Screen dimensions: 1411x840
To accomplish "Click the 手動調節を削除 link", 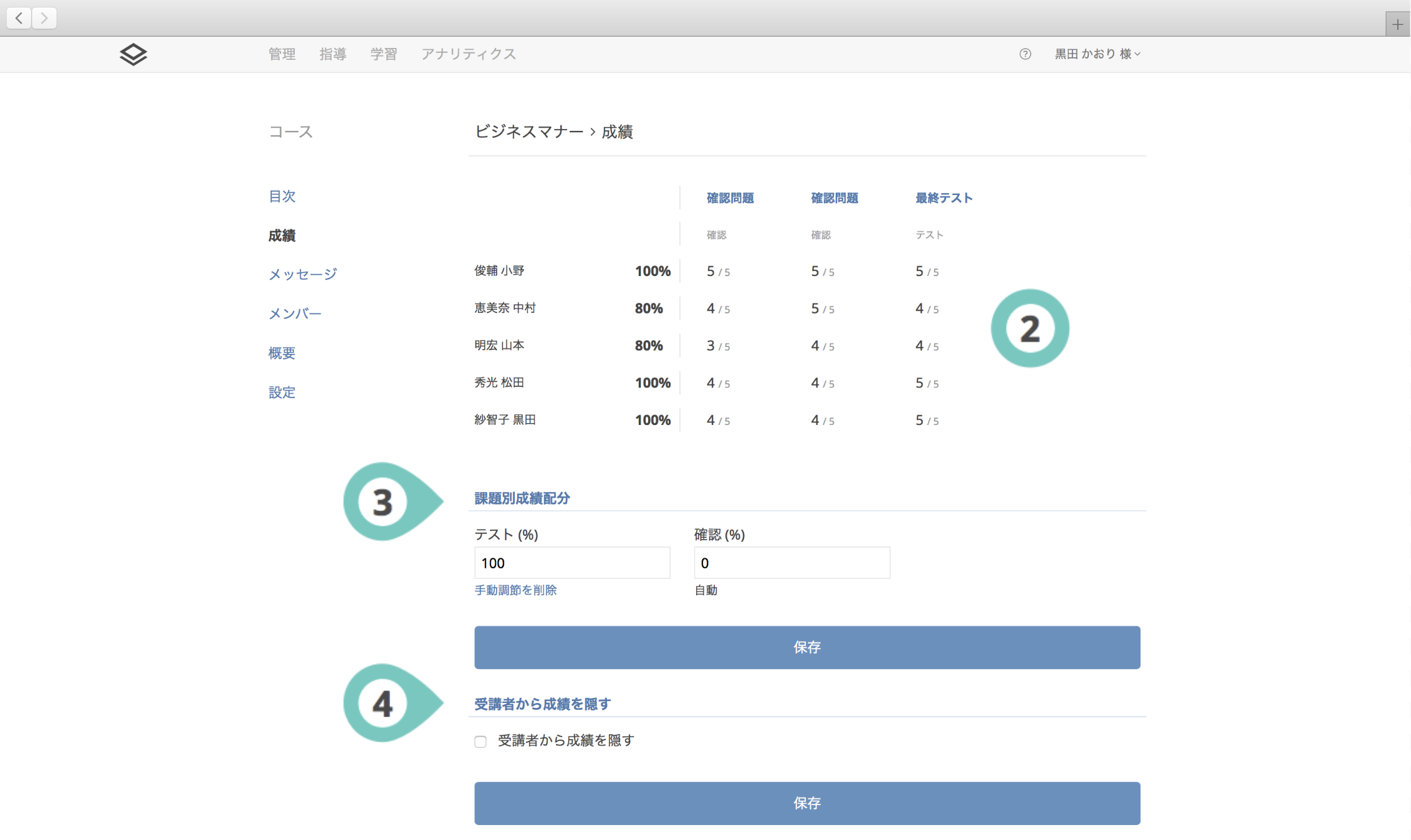I will [x=515, y=590].
